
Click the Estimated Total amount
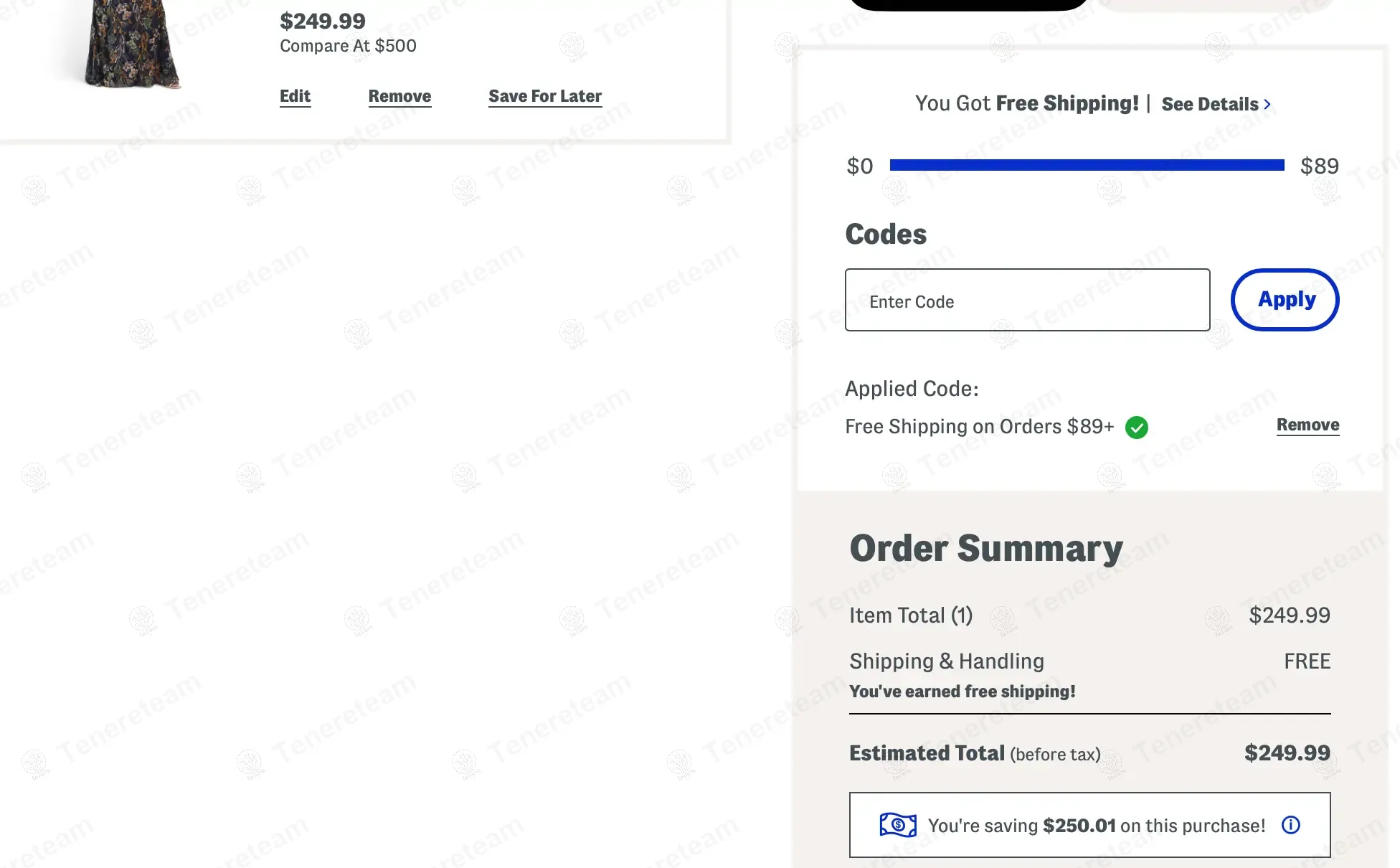pos(1287,753)
